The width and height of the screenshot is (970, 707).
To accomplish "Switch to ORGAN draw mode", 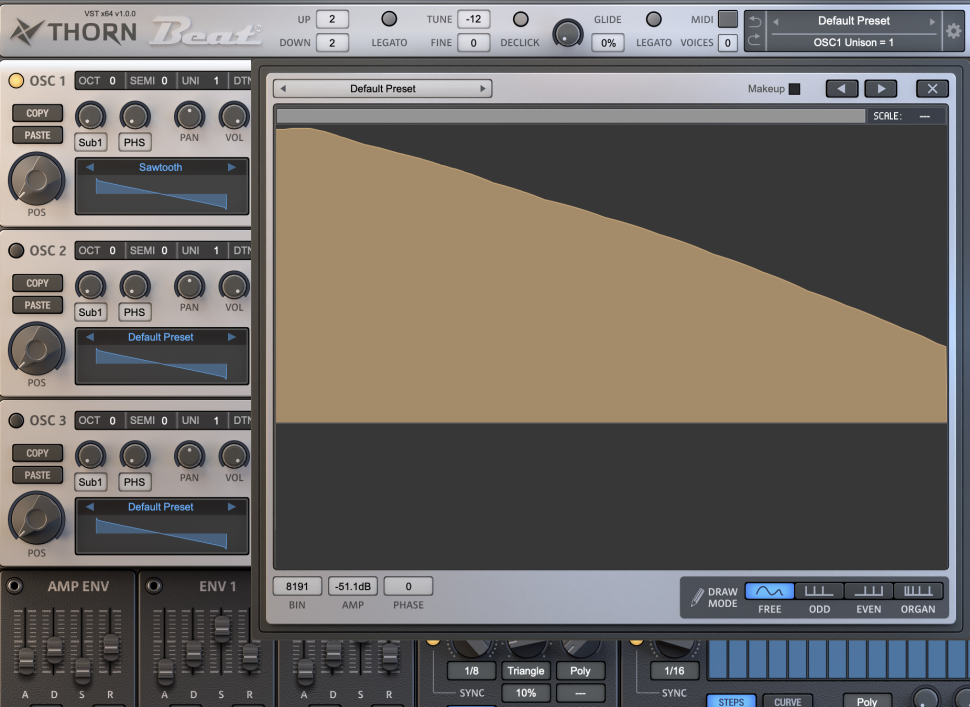I will (x=918, y=591).
